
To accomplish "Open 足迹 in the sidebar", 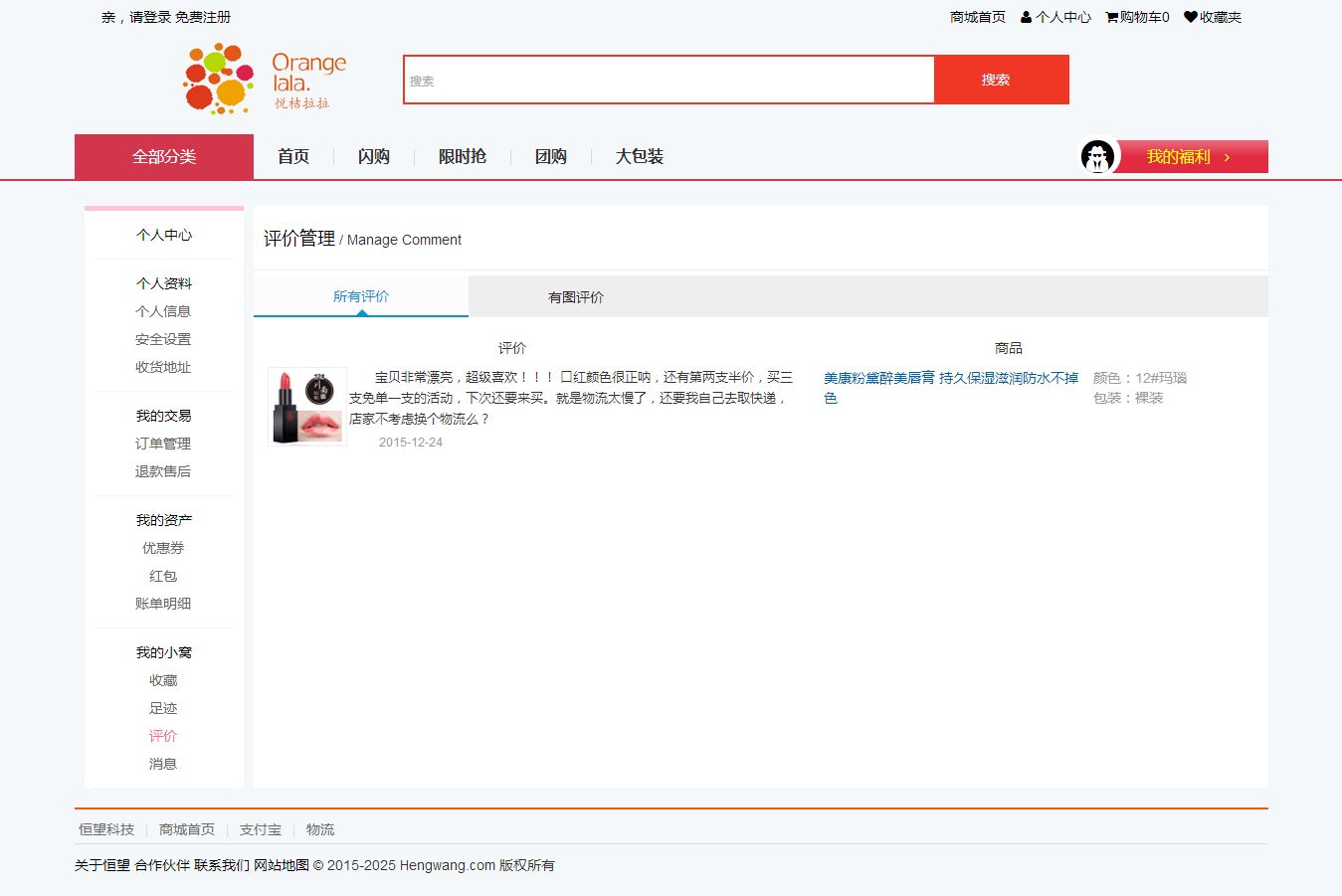I will [163, 708].
